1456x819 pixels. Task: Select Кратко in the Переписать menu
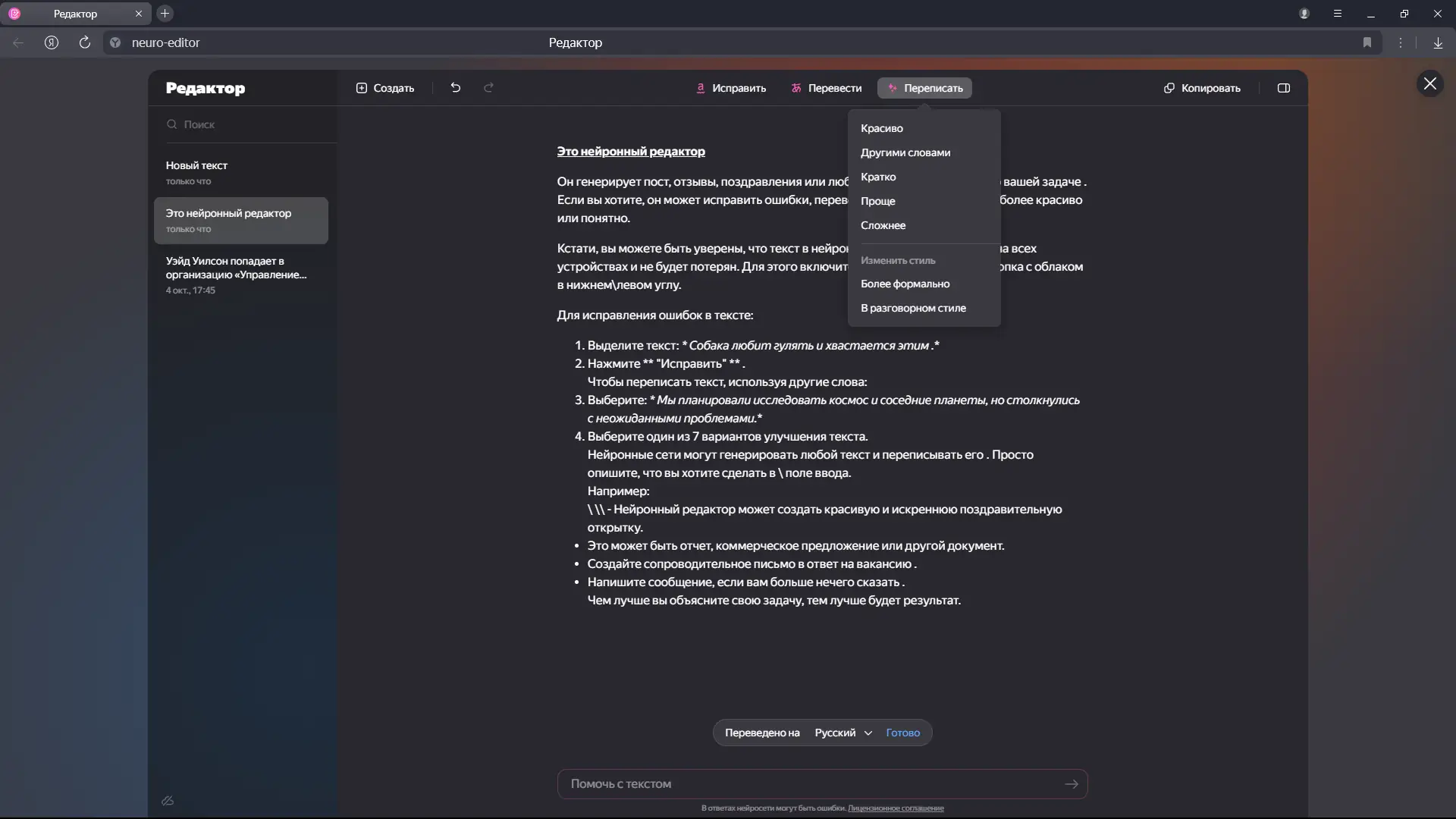[x=879, y=177]
